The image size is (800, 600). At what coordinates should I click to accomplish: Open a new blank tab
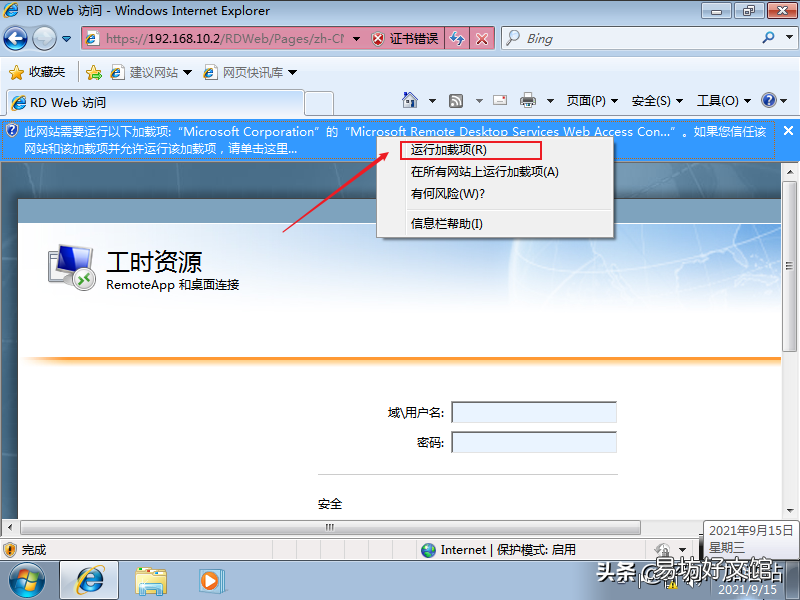(319, 104)
